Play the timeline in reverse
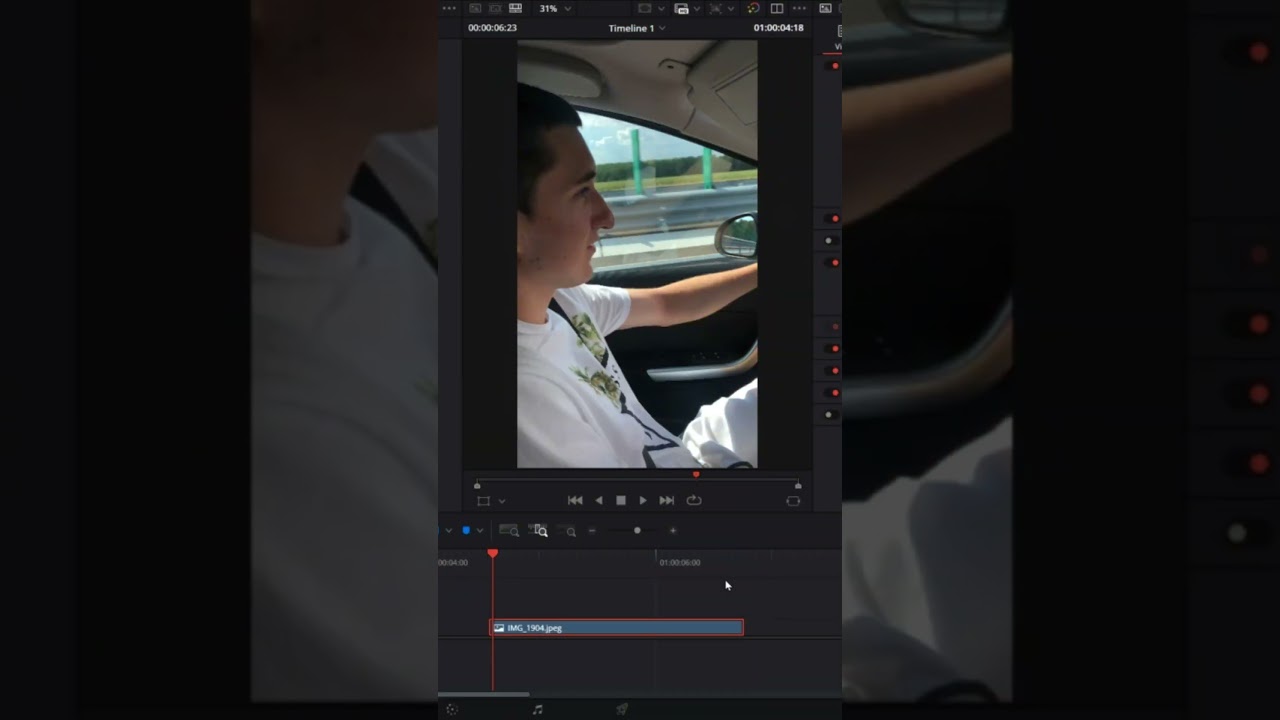 [599, 500]
